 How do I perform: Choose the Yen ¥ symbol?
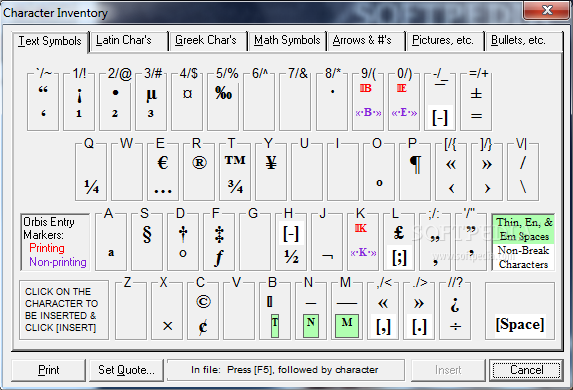pos(271,162)
